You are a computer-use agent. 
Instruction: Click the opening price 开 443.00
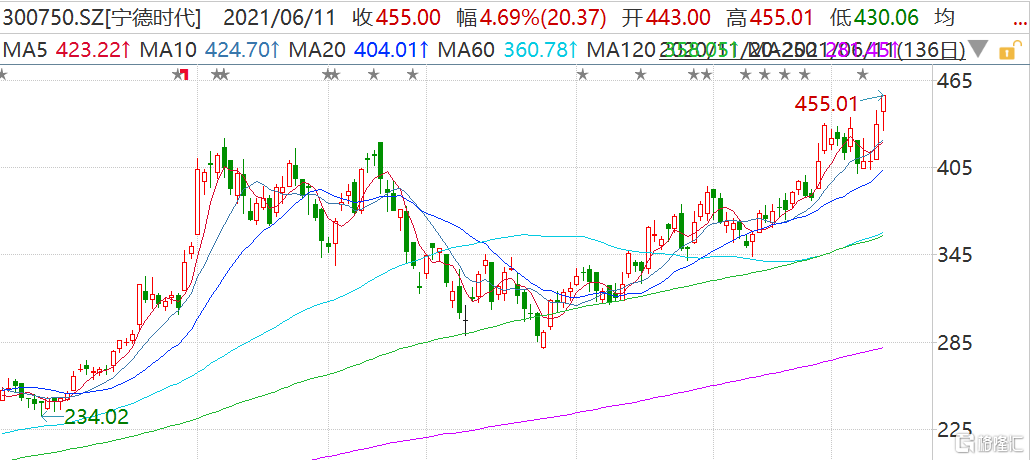667,18
